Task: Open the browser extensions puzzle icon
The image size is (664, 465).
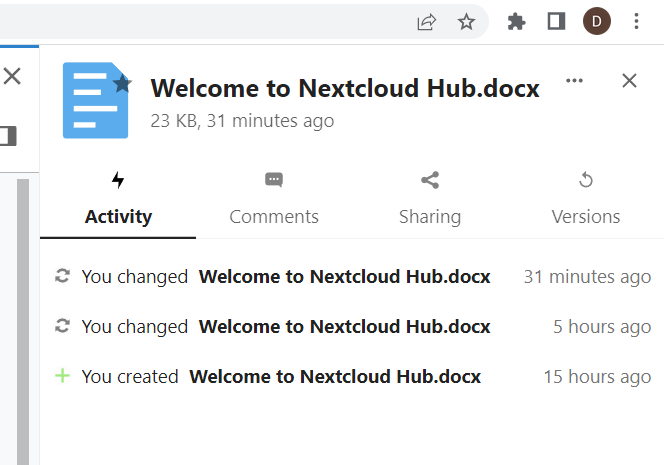Action: coord(516,22)
